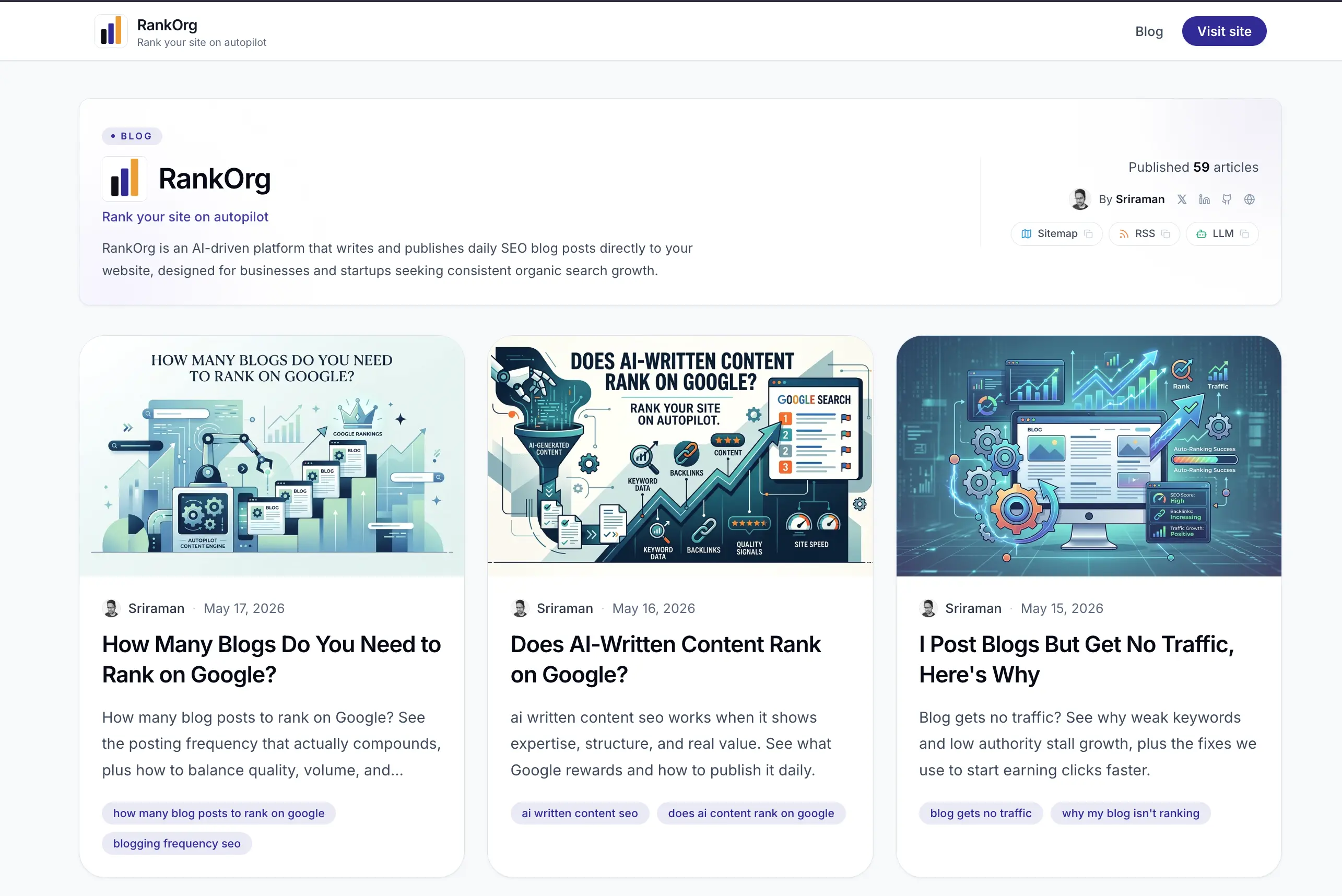Screen dimensions: 1342x896
Task: Click the author avatar on the May 15 post
Action: point(928,608)
